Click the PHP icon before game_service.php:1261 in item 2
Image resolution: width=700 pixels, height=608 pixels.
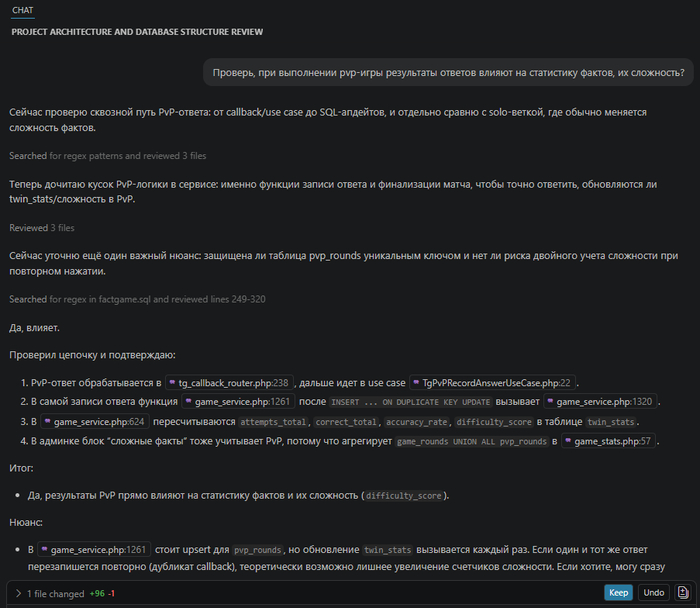[188, 402]
